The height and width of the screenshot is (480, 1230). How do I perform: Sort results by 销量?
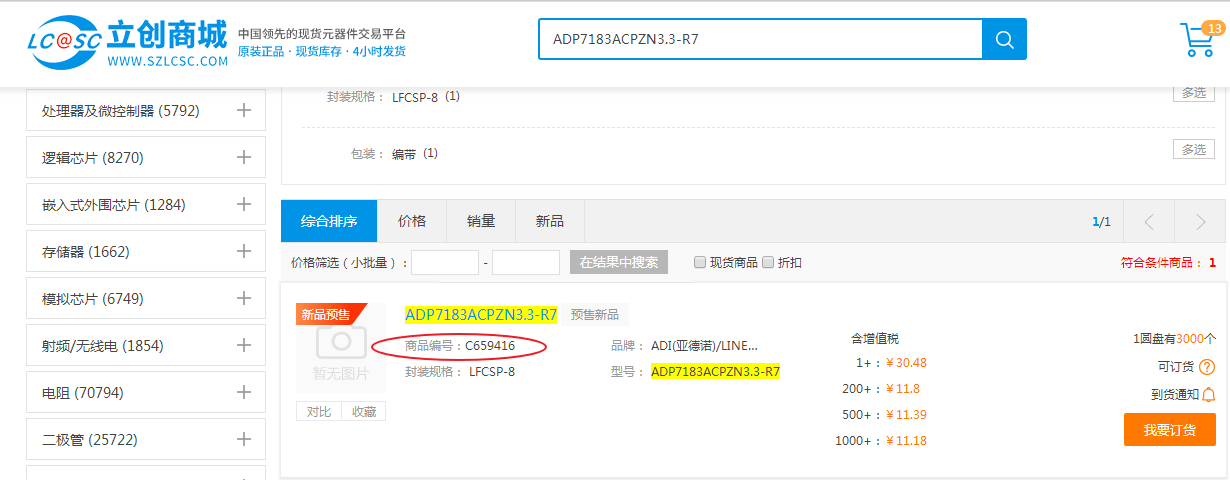[x=481, y=221]
